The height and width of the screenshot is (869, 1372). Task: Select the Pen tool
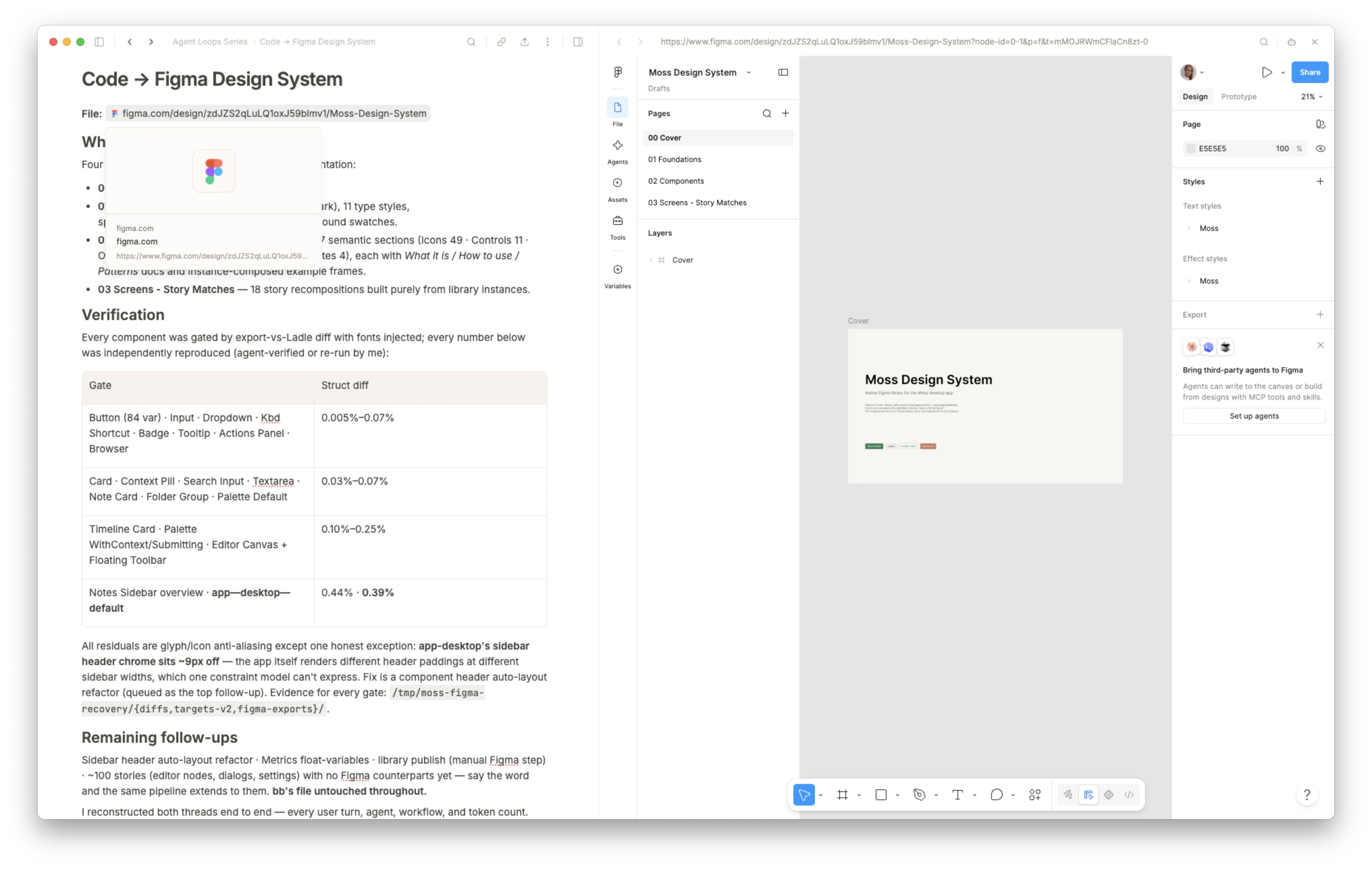(919, 794)
